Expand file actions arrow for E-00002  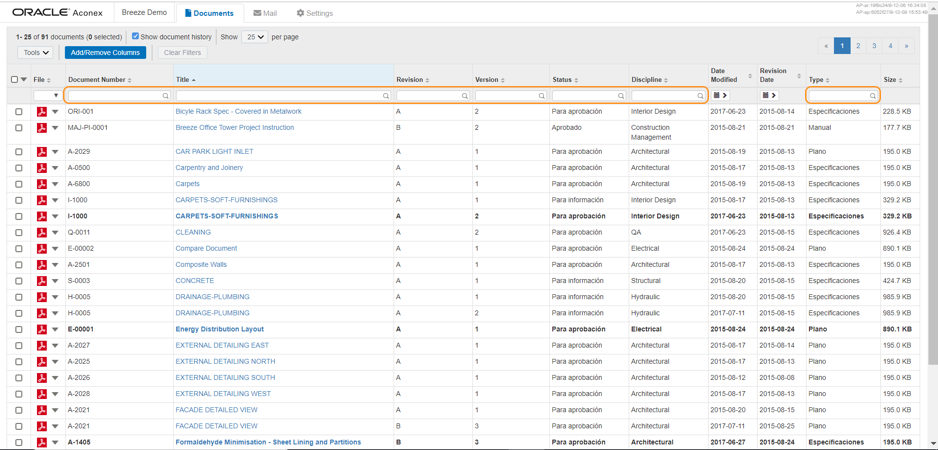point(55,249)
